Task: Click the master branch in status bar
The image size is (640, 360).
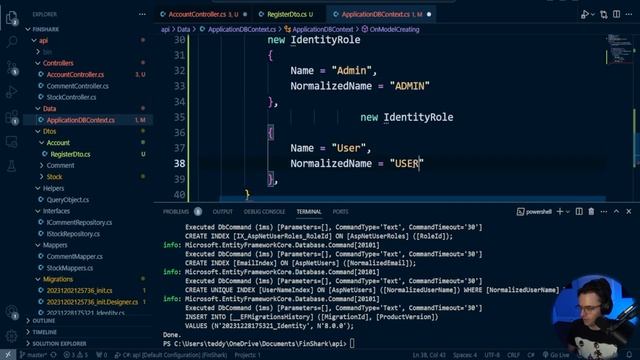Action: click(x=33, y=355)
